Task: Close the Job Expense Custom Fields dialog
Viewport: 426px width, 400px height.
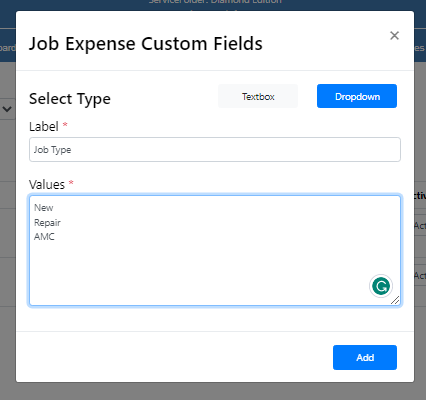Action: click(394, 35)
